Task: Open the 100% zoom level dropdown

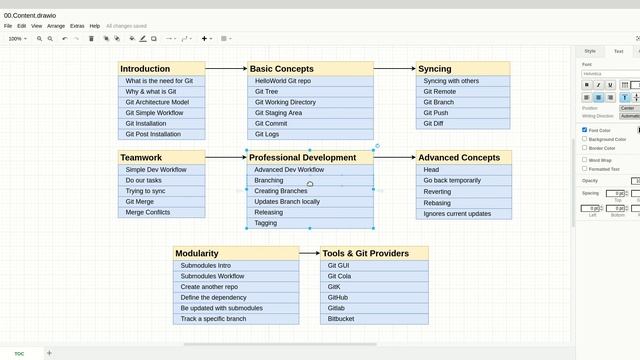Action: (17, 39)
